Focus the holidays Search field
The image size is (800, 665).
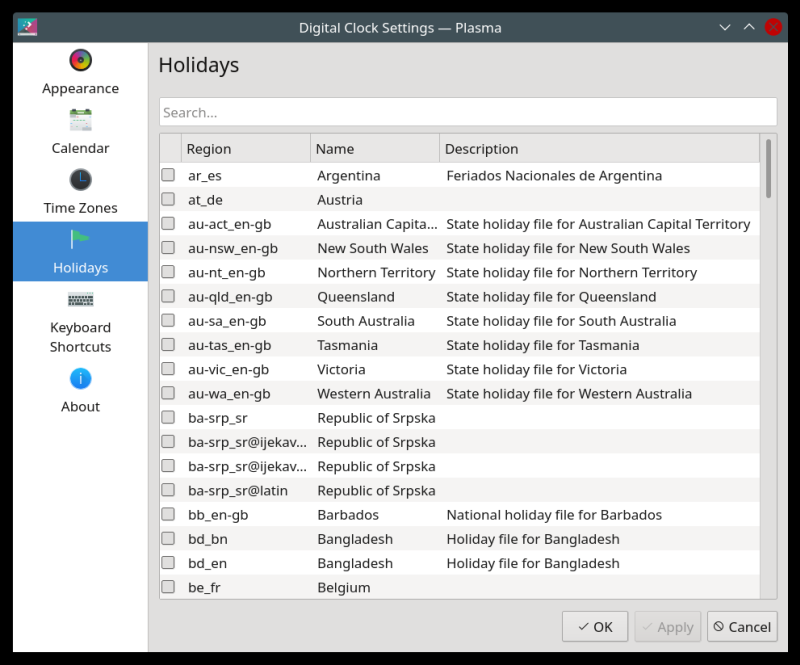pyautogui.click(x=467, y=112)
